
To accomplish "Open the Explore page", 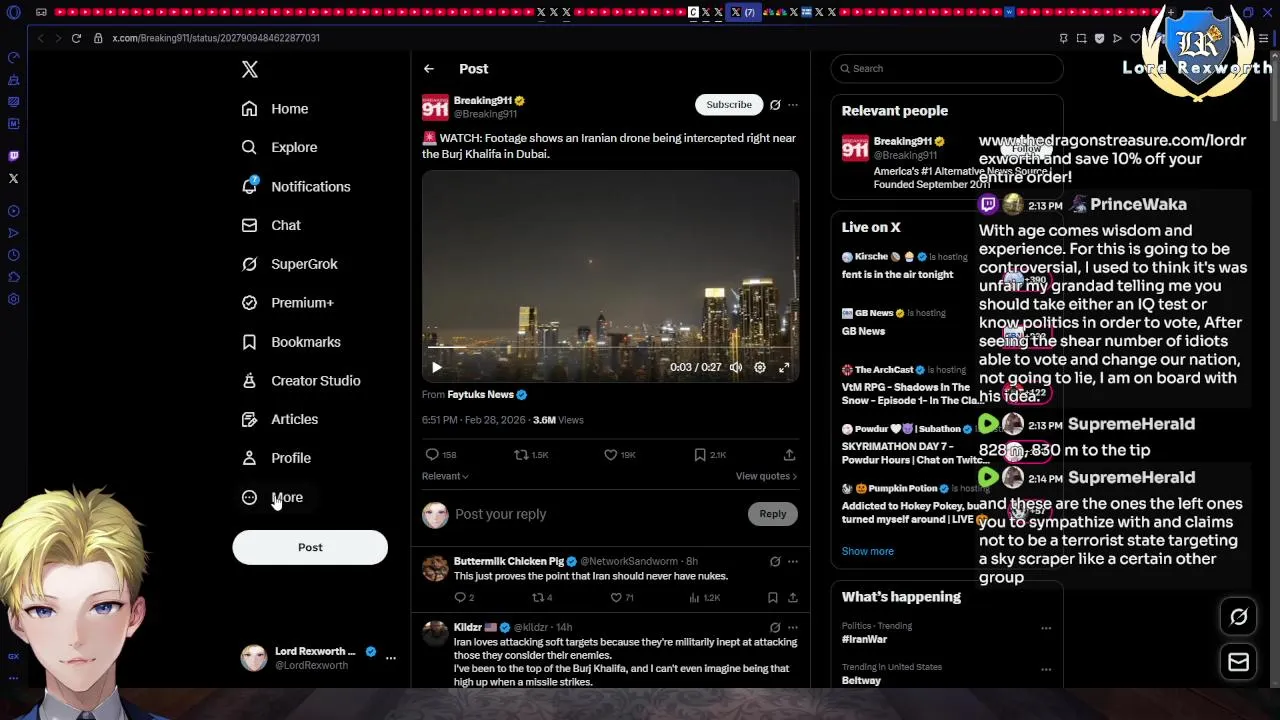I will [x=279, y=147].
